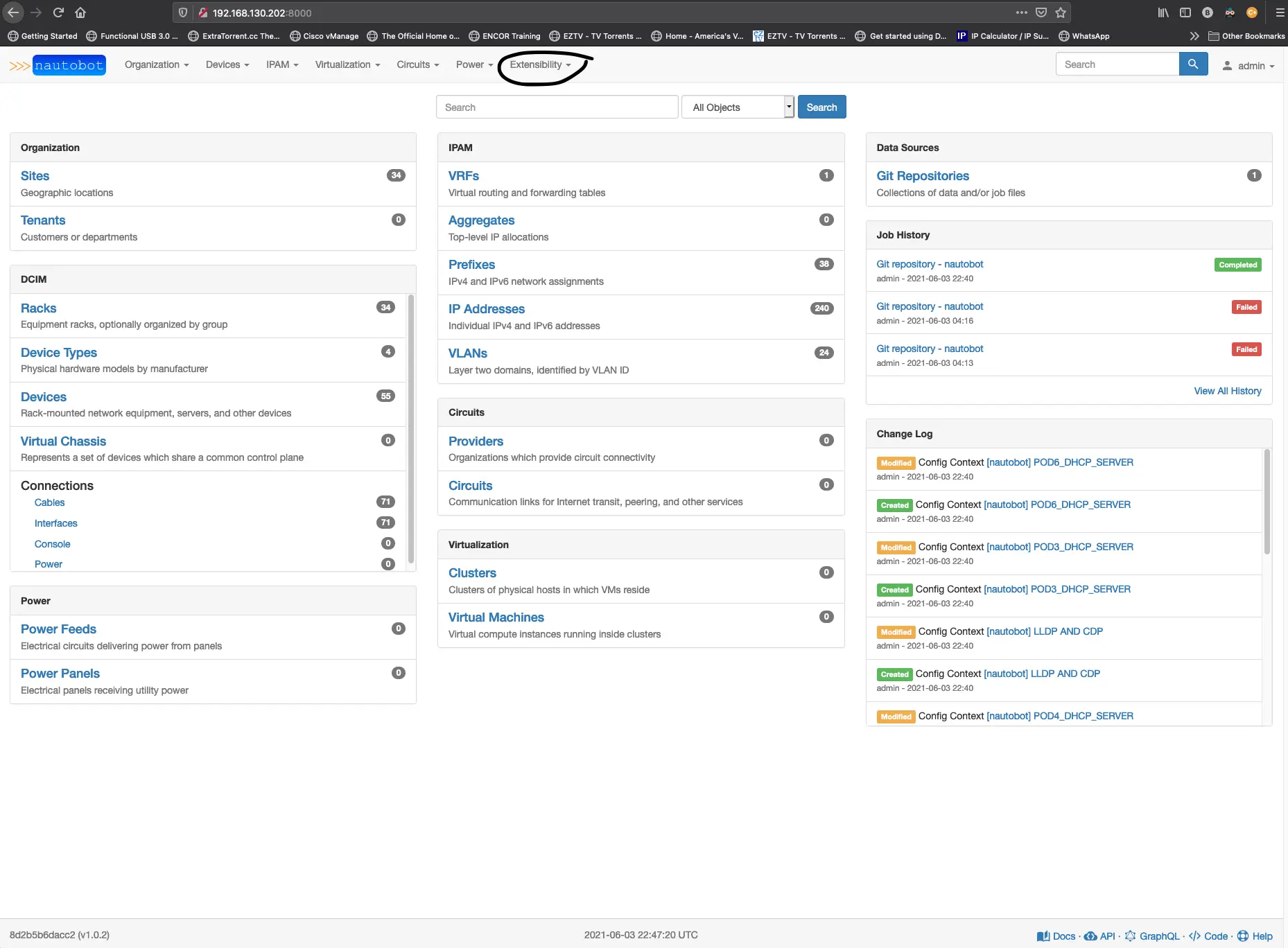Viewport: 1288px width, 948px height.
Task: Open the Organization menu
Action: point(157,64)
